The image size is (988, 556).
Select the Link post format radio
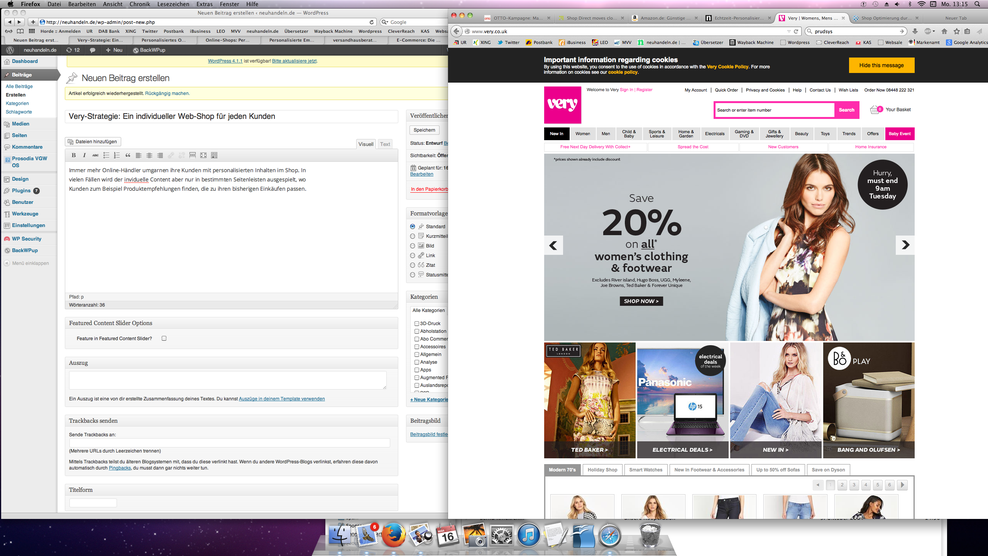click(413, 255)
